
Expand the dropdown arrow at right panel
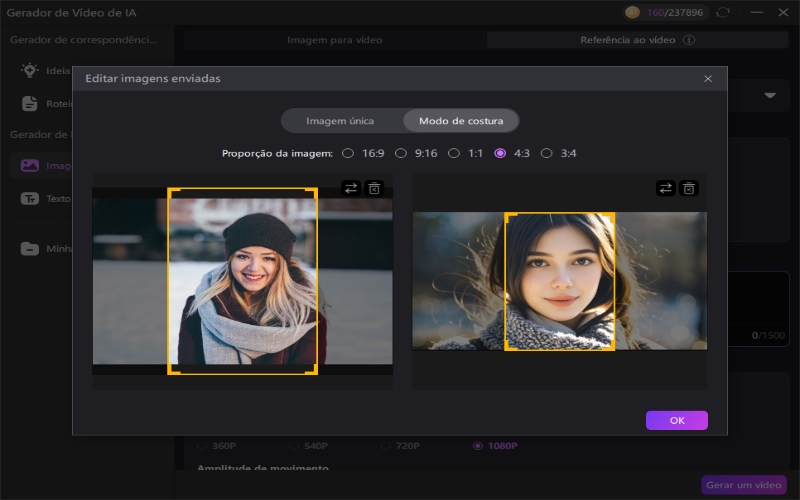click(770, 96)
